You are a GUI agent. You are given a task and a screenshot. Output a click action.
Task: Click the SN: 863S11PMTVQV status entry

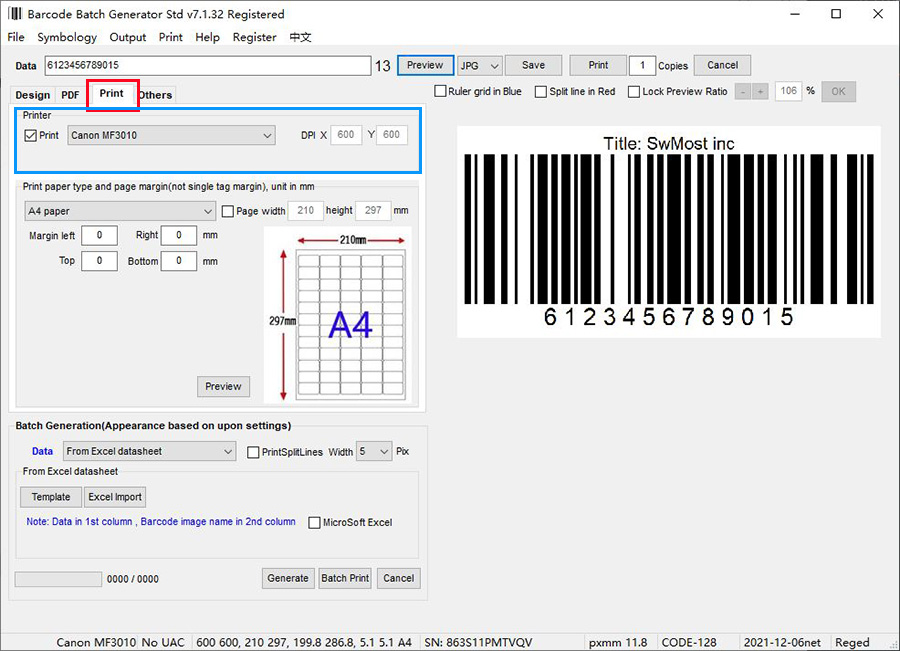[478, 642]
